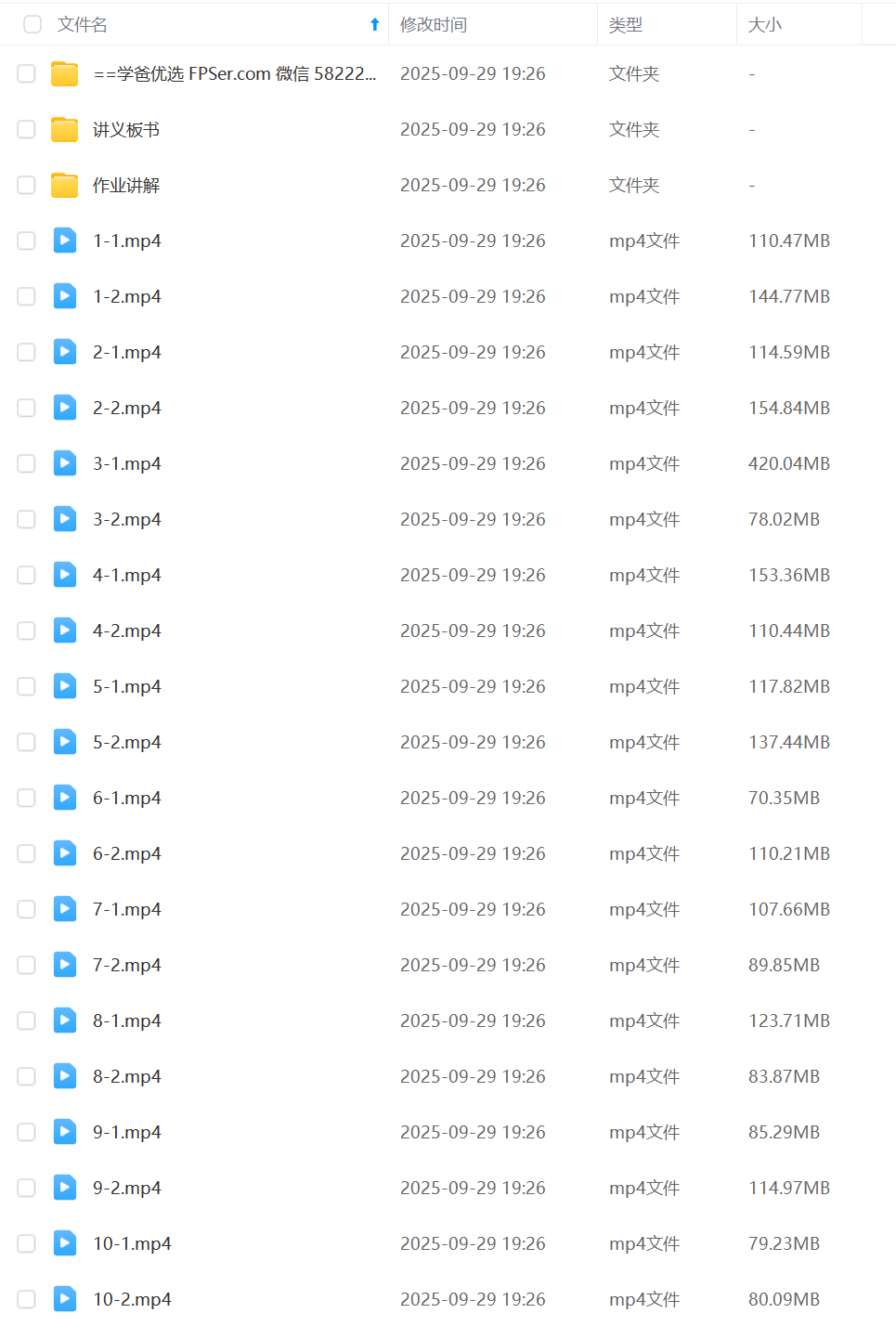
Task: Open the file name 4-1.mp4
Action: (127, 575)
